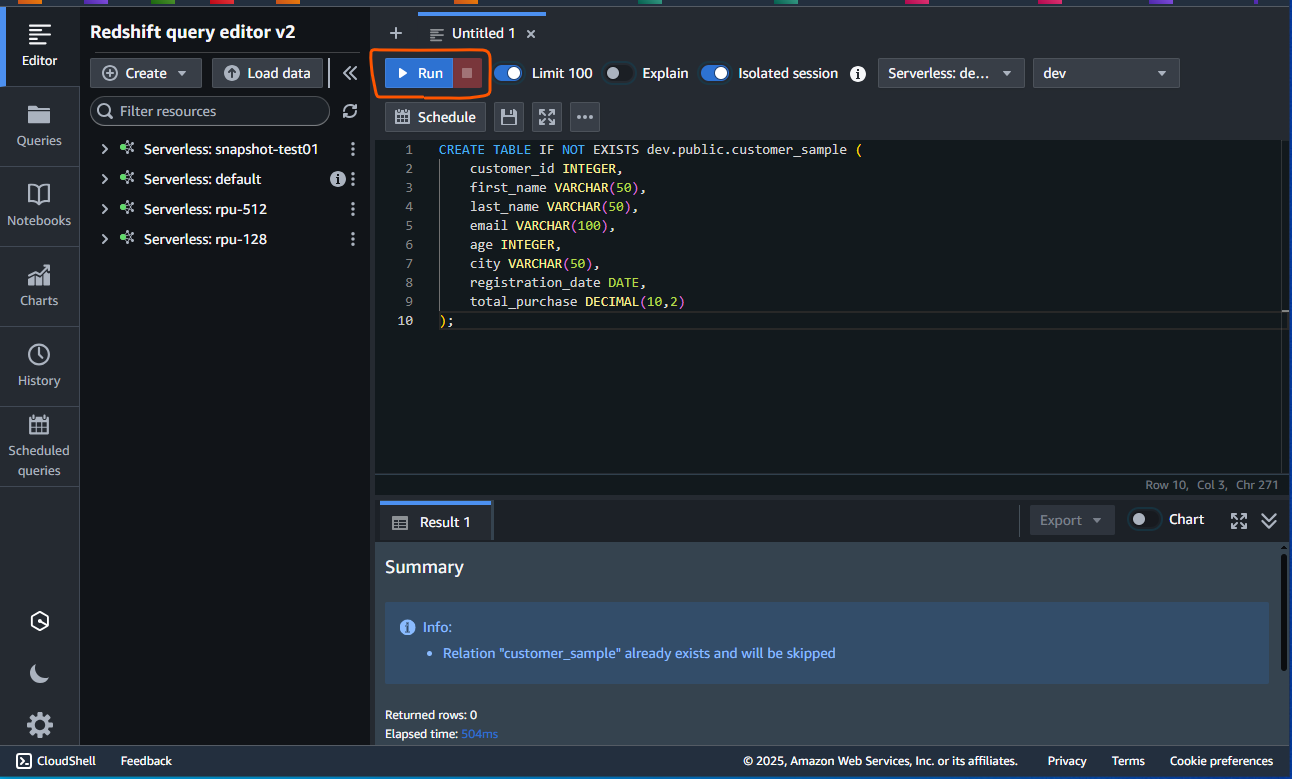Collapse the resource panel with double chevron

pos(350,73)
